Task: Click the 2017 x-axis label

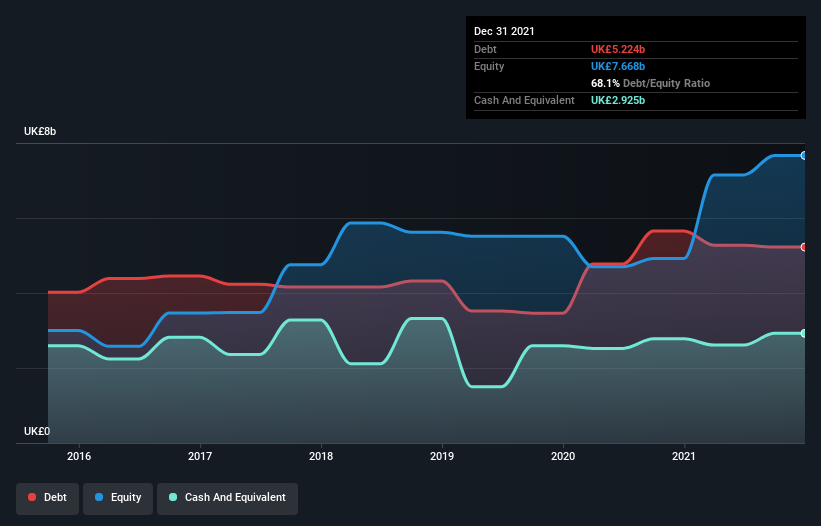Action: [200, 456]
